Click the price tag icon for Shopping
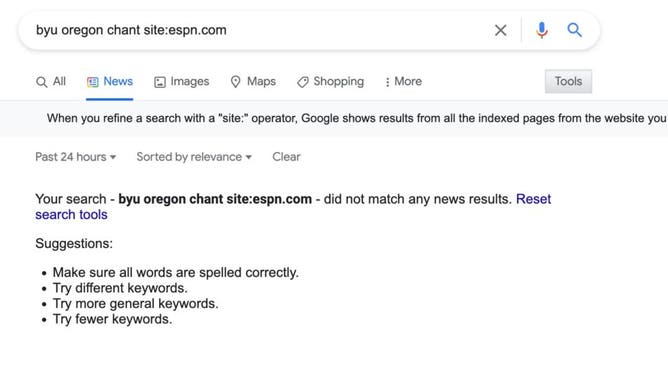 (302, 82)
